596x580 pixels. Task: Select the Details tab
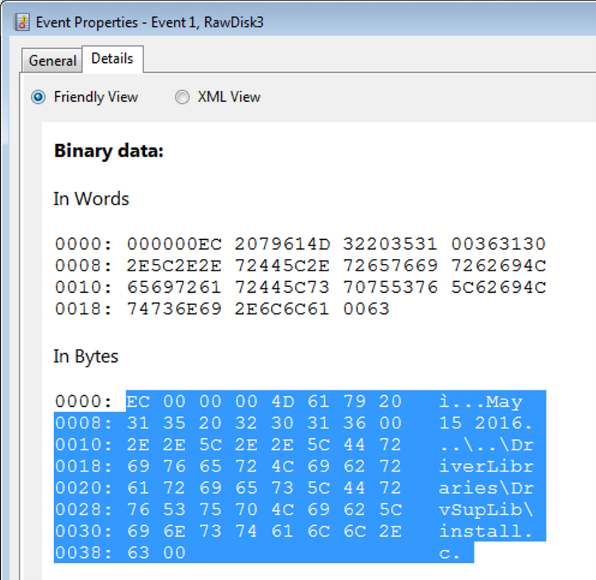[x=113, y=59]
